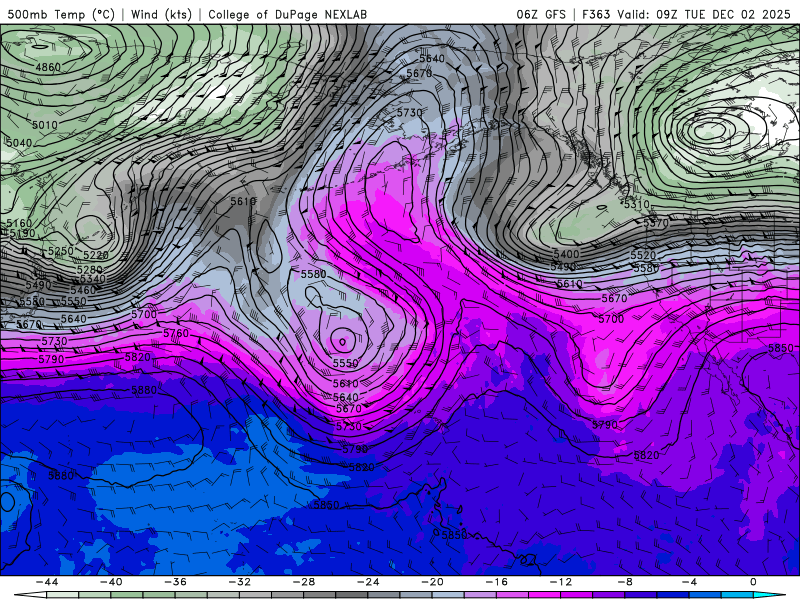Image resolution: width=800 pixels, height=600 pixels.
Task: Click the "06Z GFS" model run label
Action: click(x=541, y=14)
